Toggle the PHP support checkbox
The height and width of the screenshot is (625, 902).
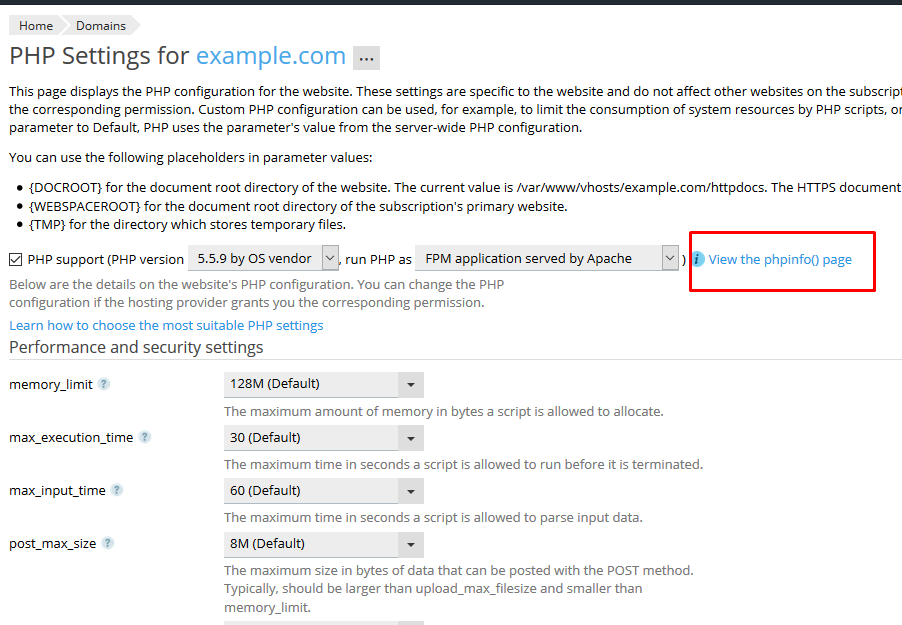pos(16,259)
